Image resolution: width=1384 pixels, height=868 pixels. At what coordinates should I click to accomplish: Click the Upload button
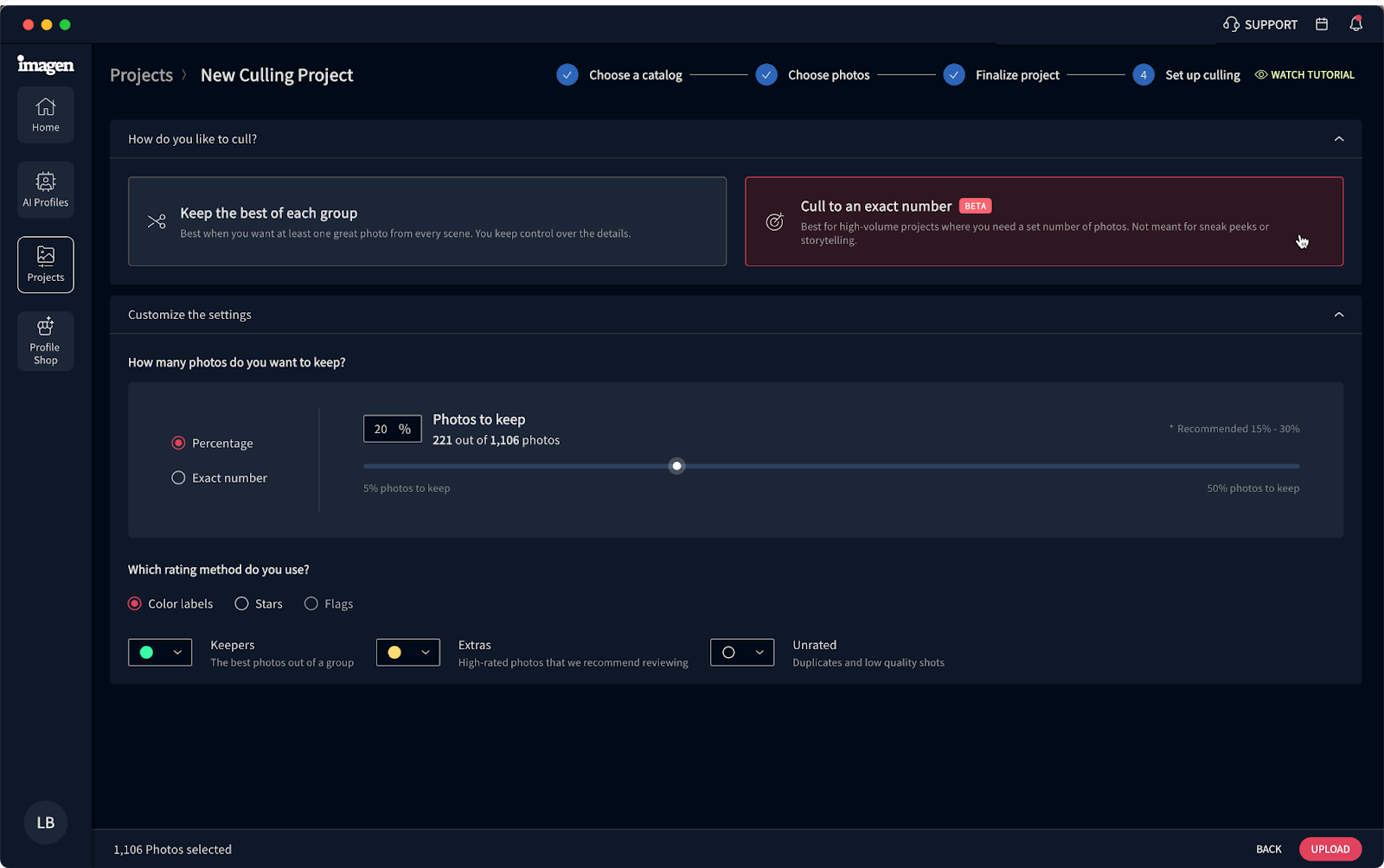pyautogui.click(x=1330, y=848)
